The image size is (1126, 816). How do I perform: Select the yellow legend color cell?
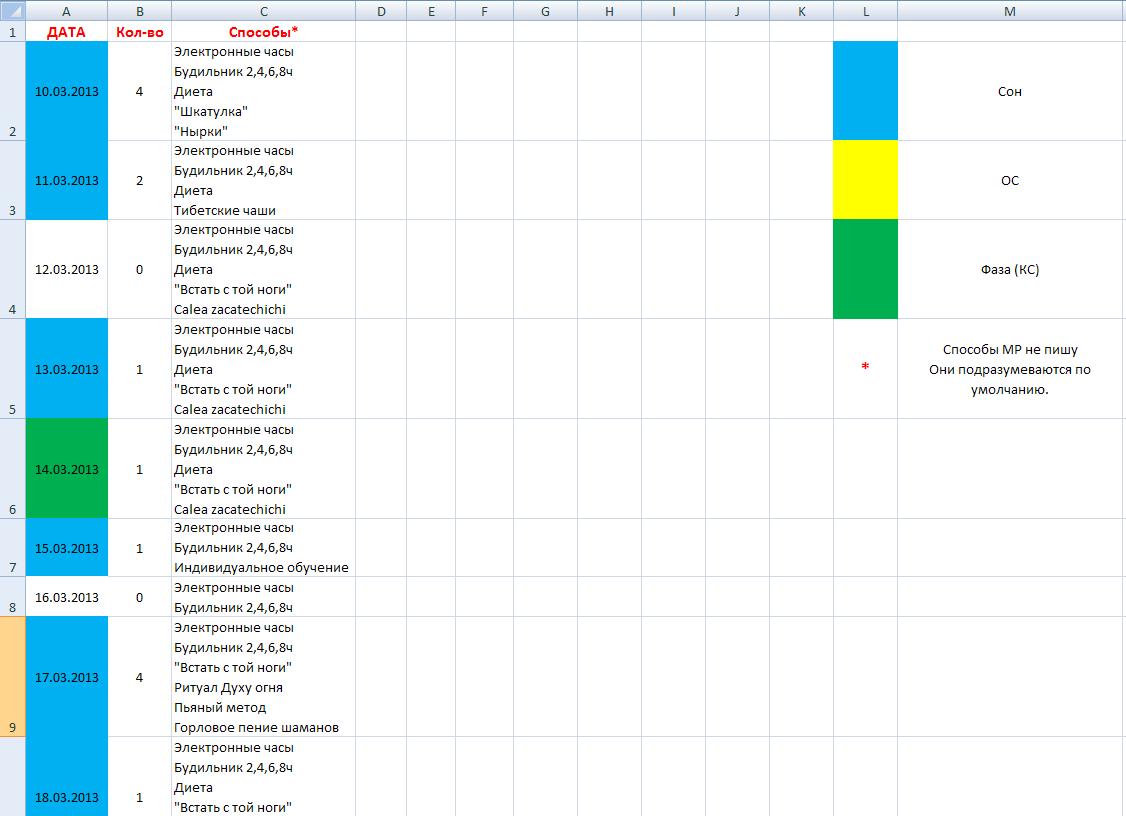coord(865,180)
